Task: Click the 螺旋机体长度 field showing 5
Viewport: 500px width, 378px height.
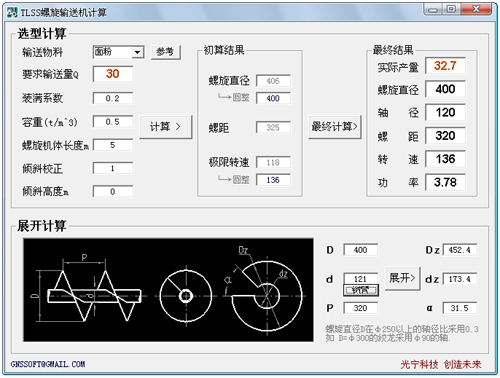Action: tap(113, 145)
